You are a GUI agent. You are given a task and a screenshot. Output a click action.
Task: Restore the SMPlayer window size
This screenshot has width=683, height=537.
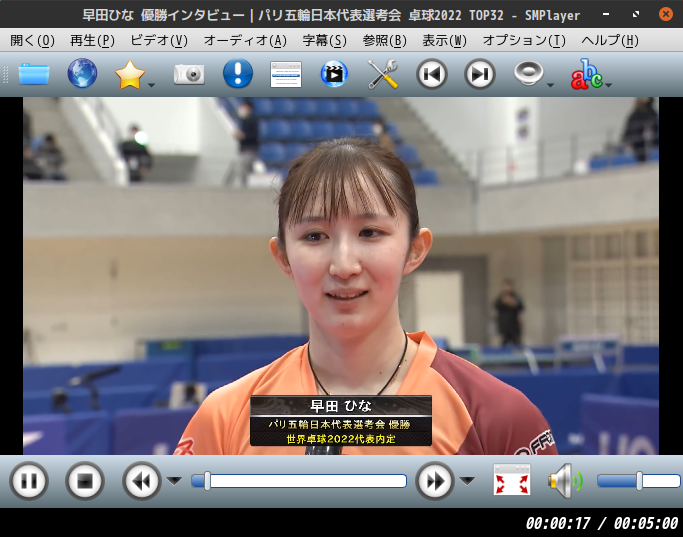636,14
